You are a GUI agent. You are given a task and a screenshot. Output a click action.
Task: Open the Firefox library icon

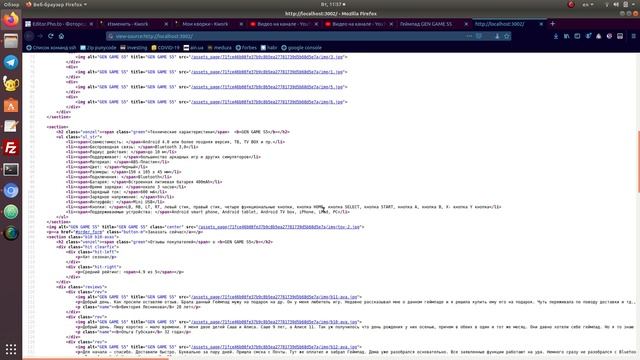point(567,36)
